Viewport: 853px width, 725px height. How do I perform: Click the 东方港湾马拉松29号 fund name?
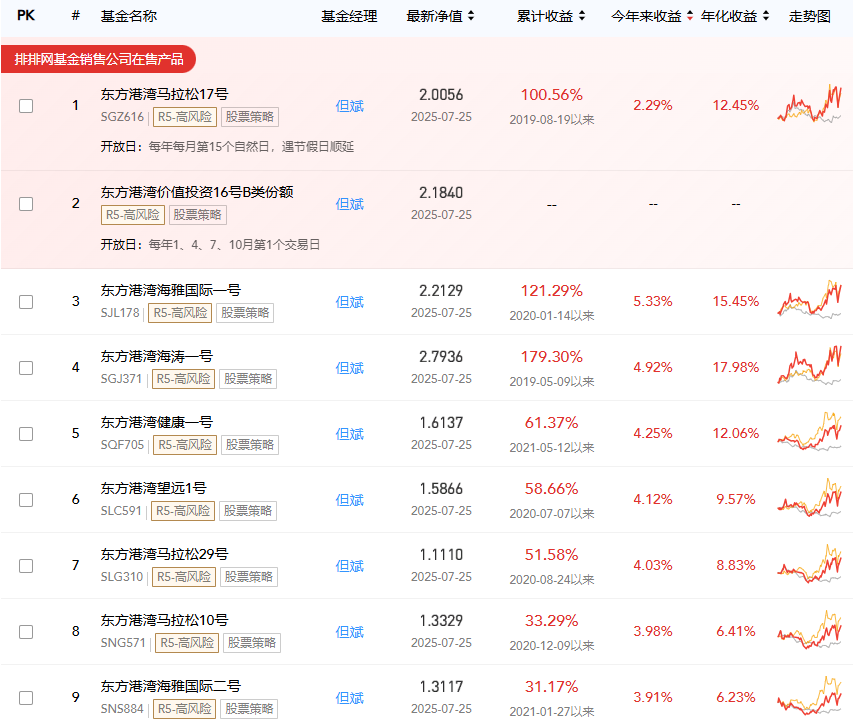click(x=164, y=554)
